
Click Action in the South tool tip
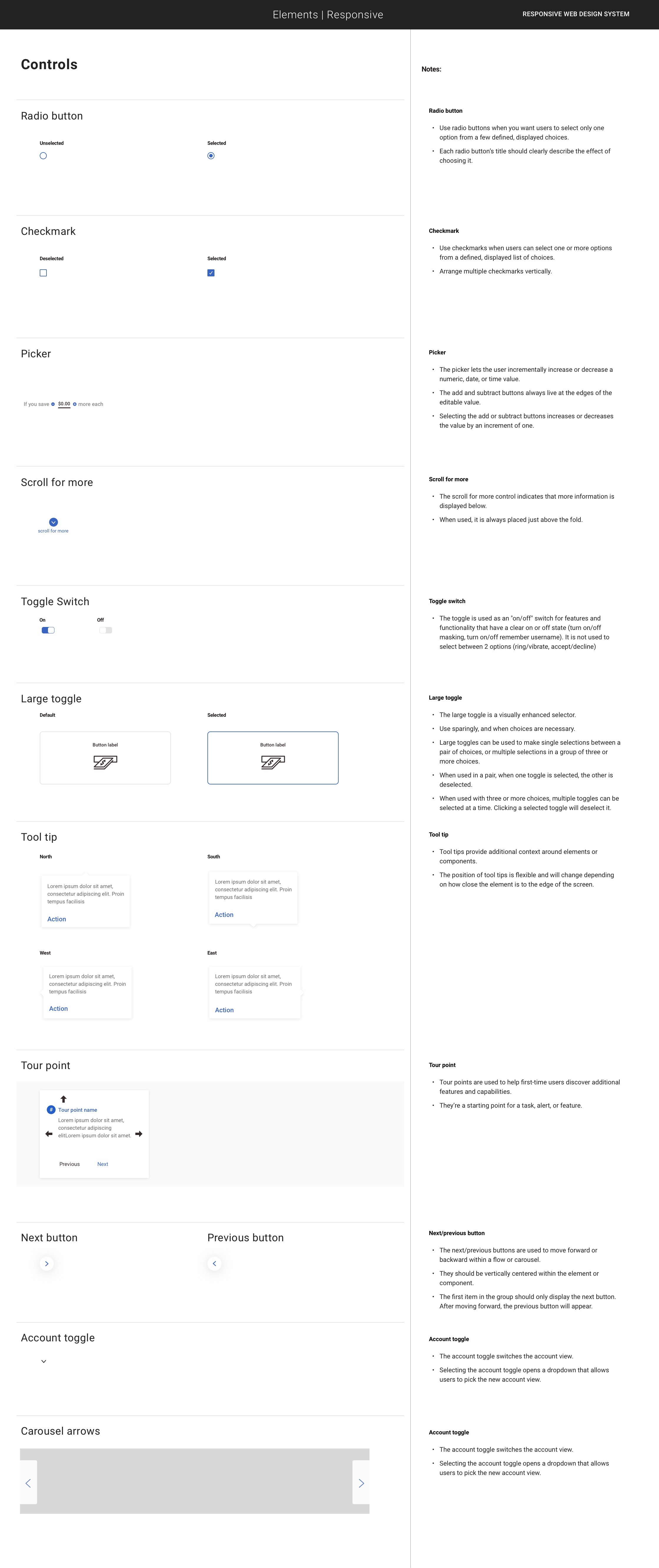coord(224,915)
